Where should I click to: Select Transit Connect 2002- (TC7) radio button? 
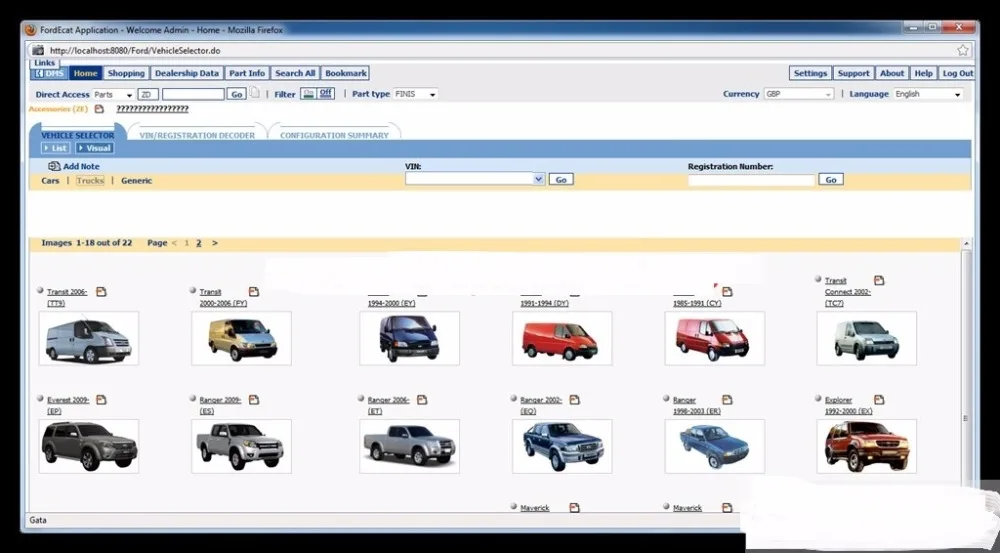coord(818,279)
